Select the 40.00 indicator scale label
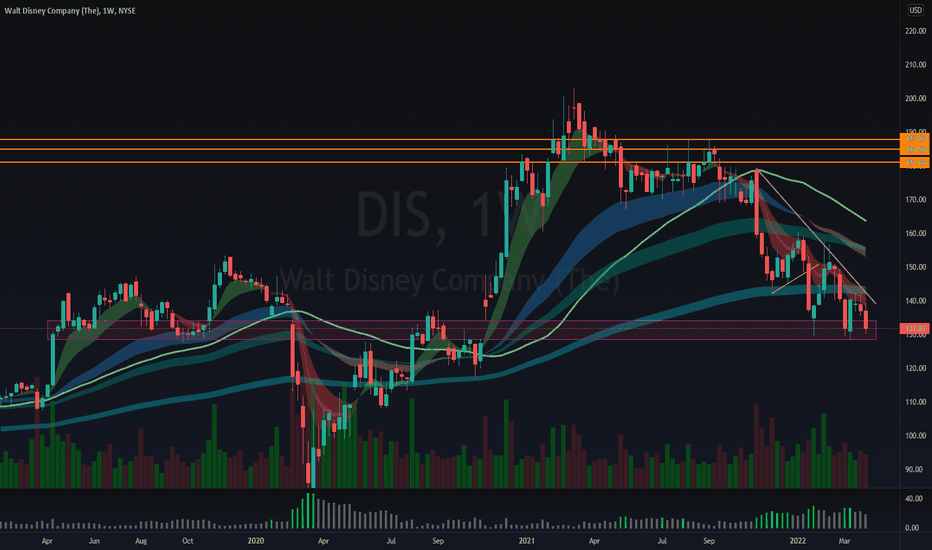932x550 pixels. [x=914, y=499]
